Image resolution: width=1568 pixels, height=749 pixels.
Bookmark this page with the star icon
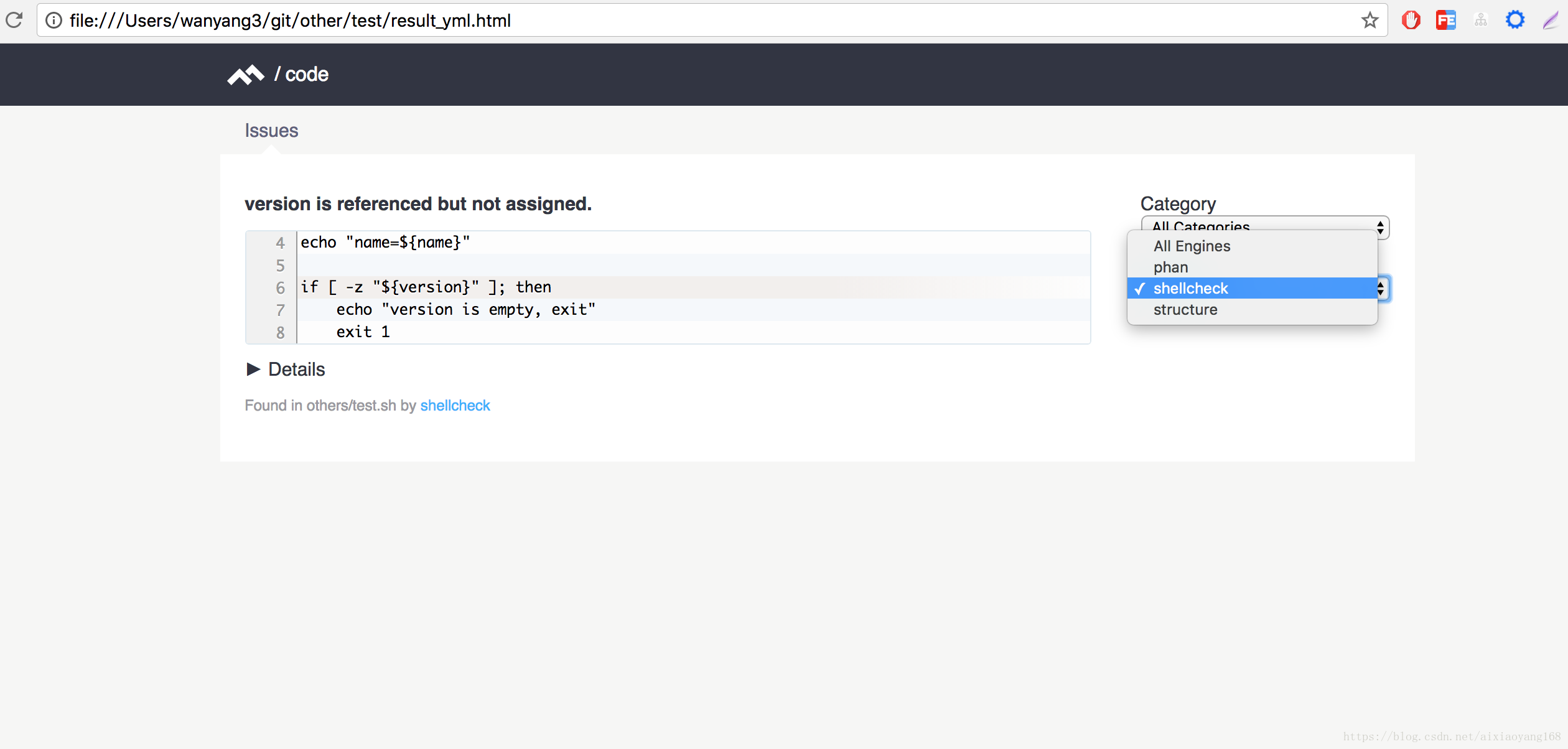pos(1370,21)
